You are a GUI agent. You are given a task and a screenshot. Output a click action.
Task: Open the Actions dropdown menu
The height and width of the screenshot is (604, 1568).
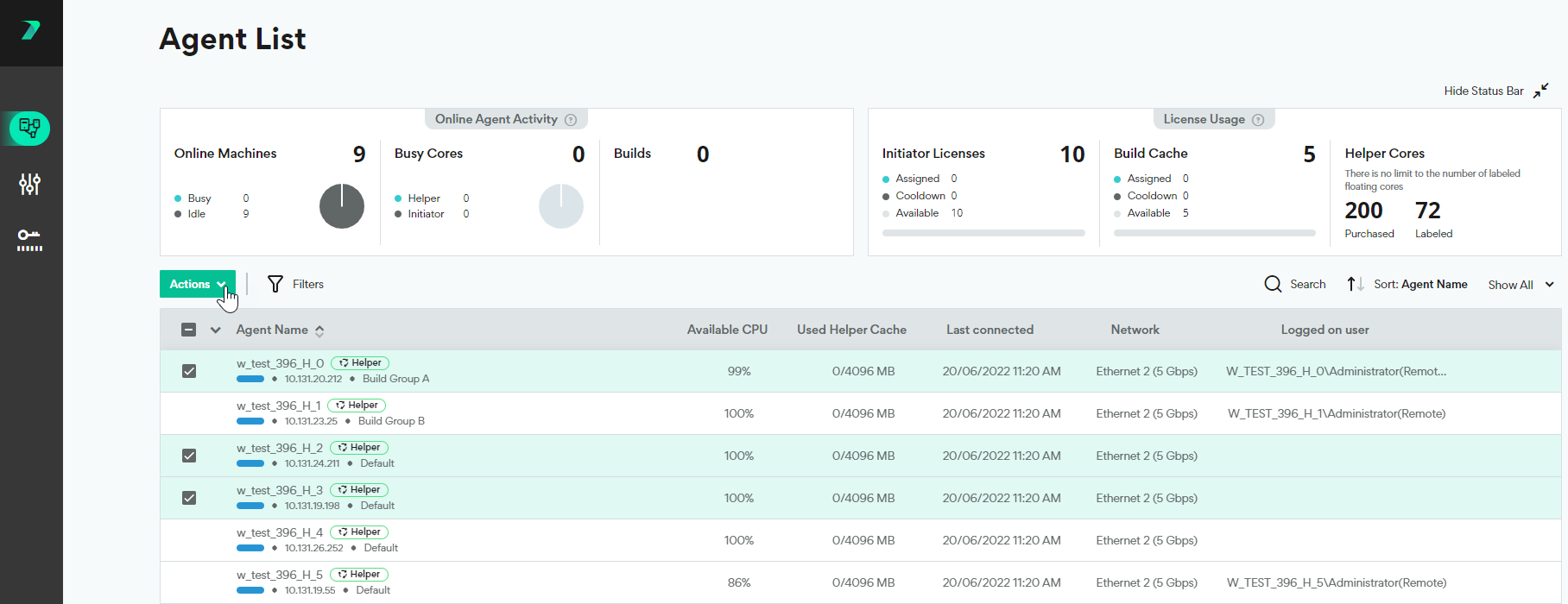click(x=197, y=284)
